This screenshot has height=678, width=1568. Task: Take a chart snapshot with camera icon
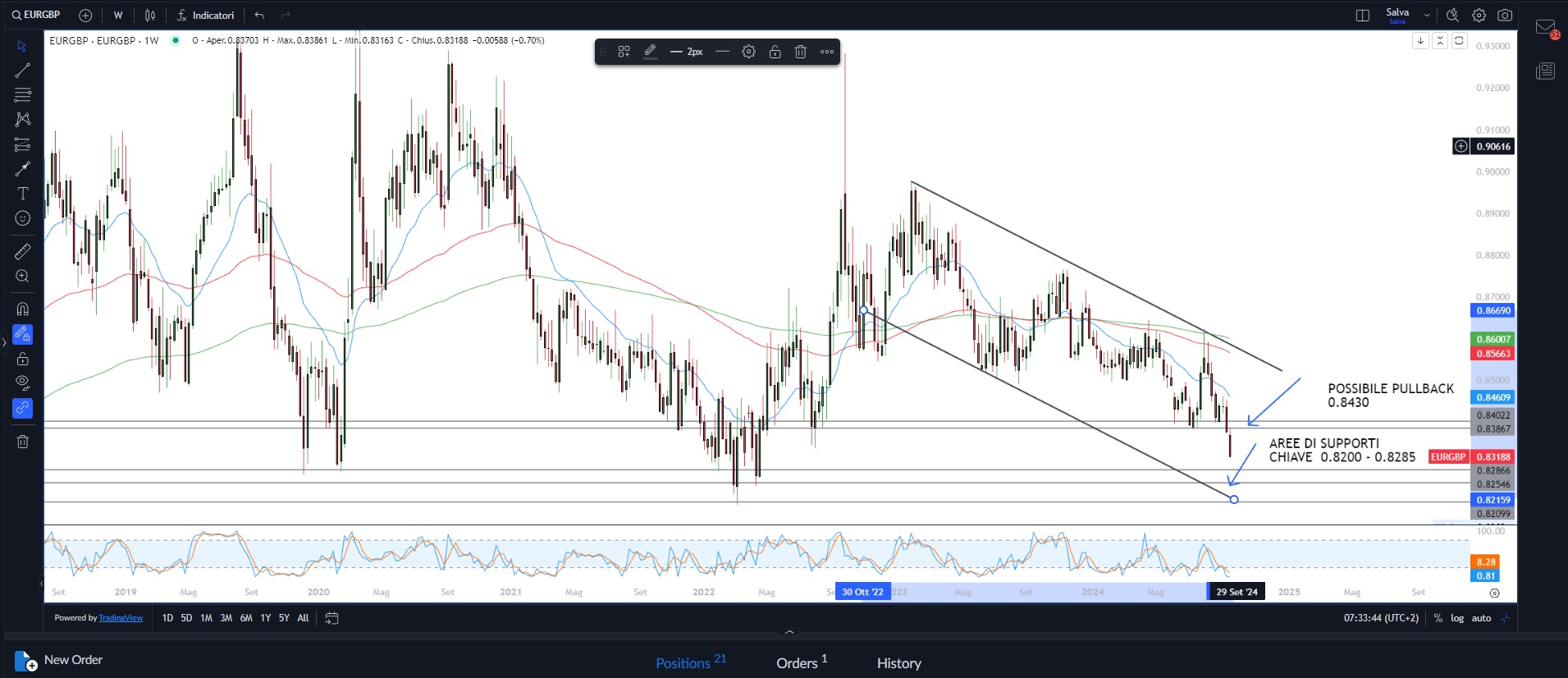click(1505, 16)
